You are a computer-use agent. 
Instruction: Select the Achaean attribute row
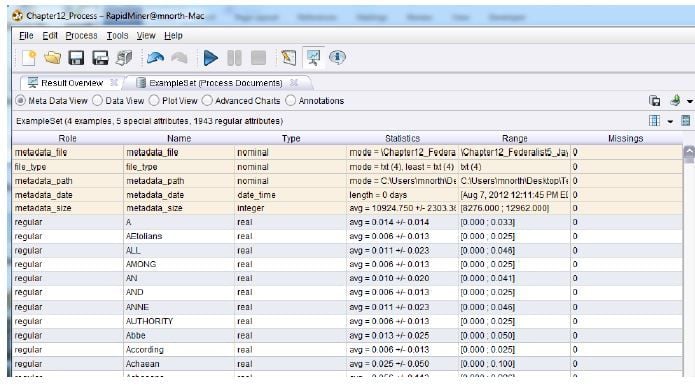[x=348, y=364]
